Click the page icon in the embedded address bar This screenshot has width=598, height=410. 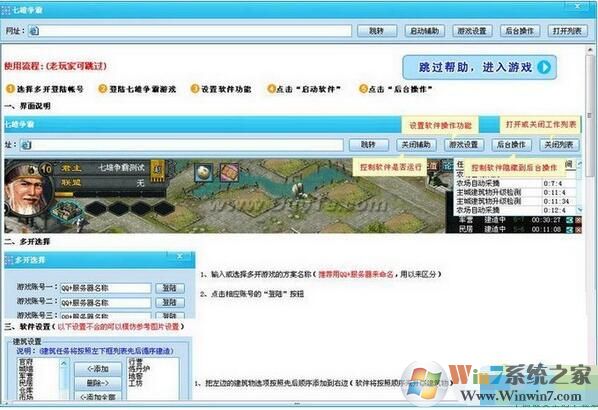(26, 145)
